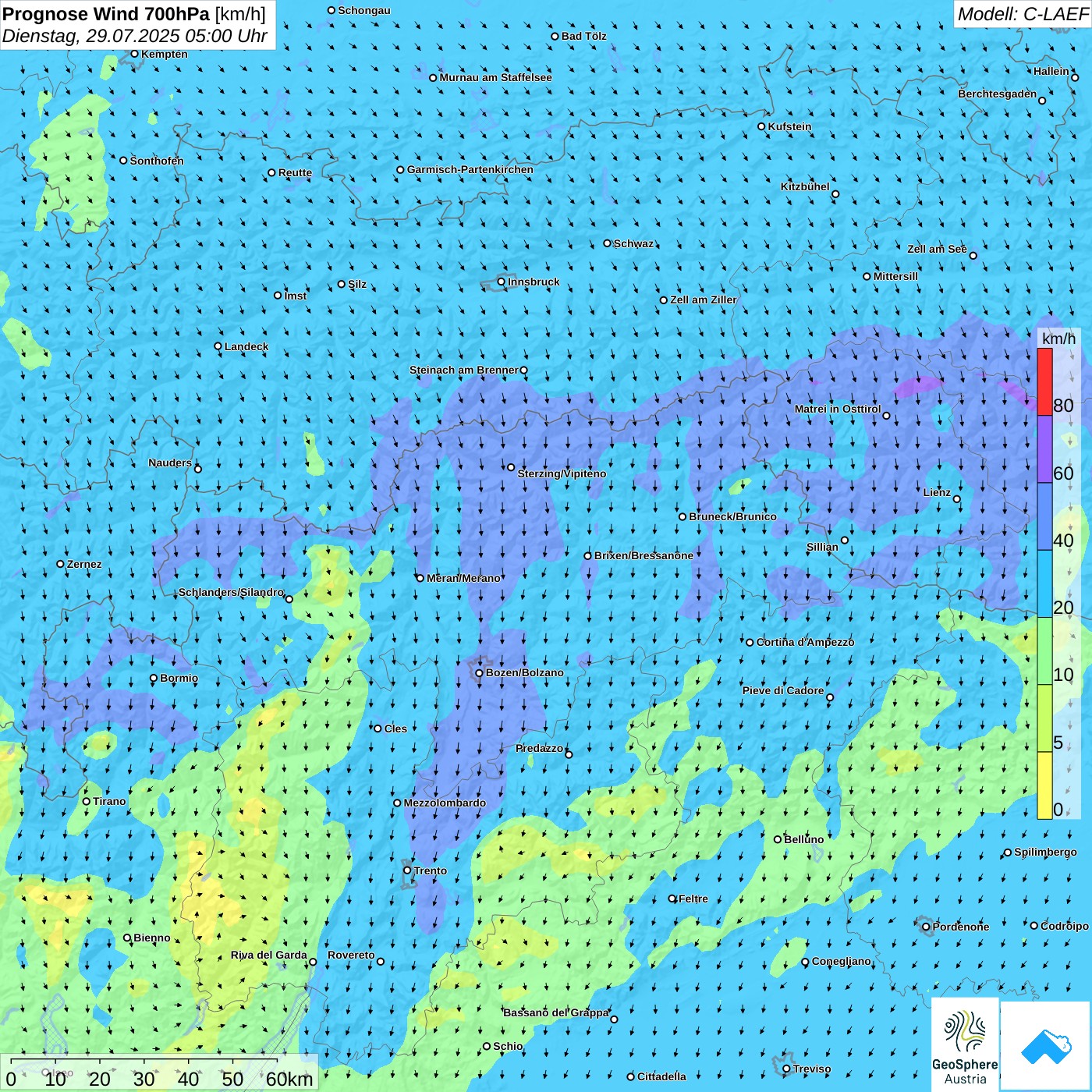The height and width of the screenshot is (1092, 1092).
Task: Click the 'Mittersill' town label
Action: click(895, 276)
